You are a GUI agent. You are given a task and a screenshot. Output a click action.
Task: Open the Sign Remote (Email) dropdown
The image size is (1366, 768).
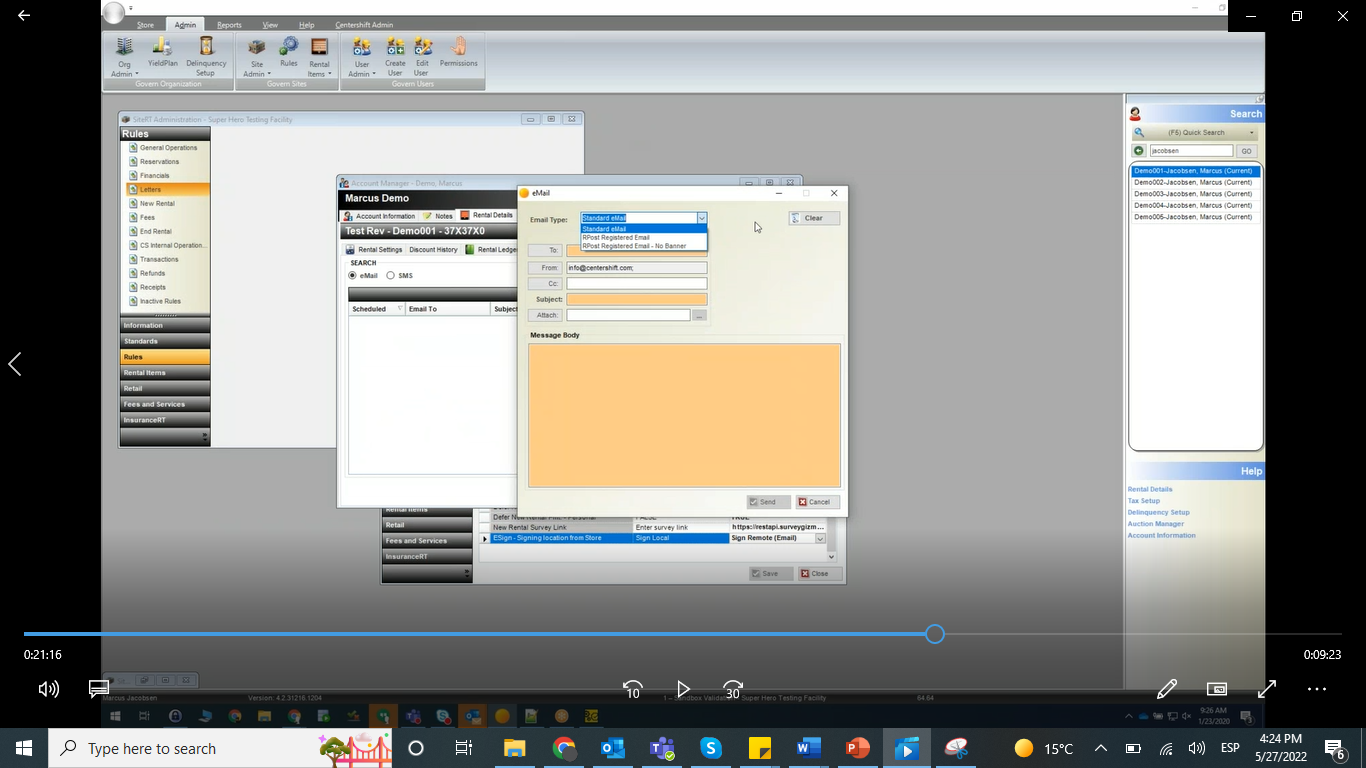click(x=819, y=538)
